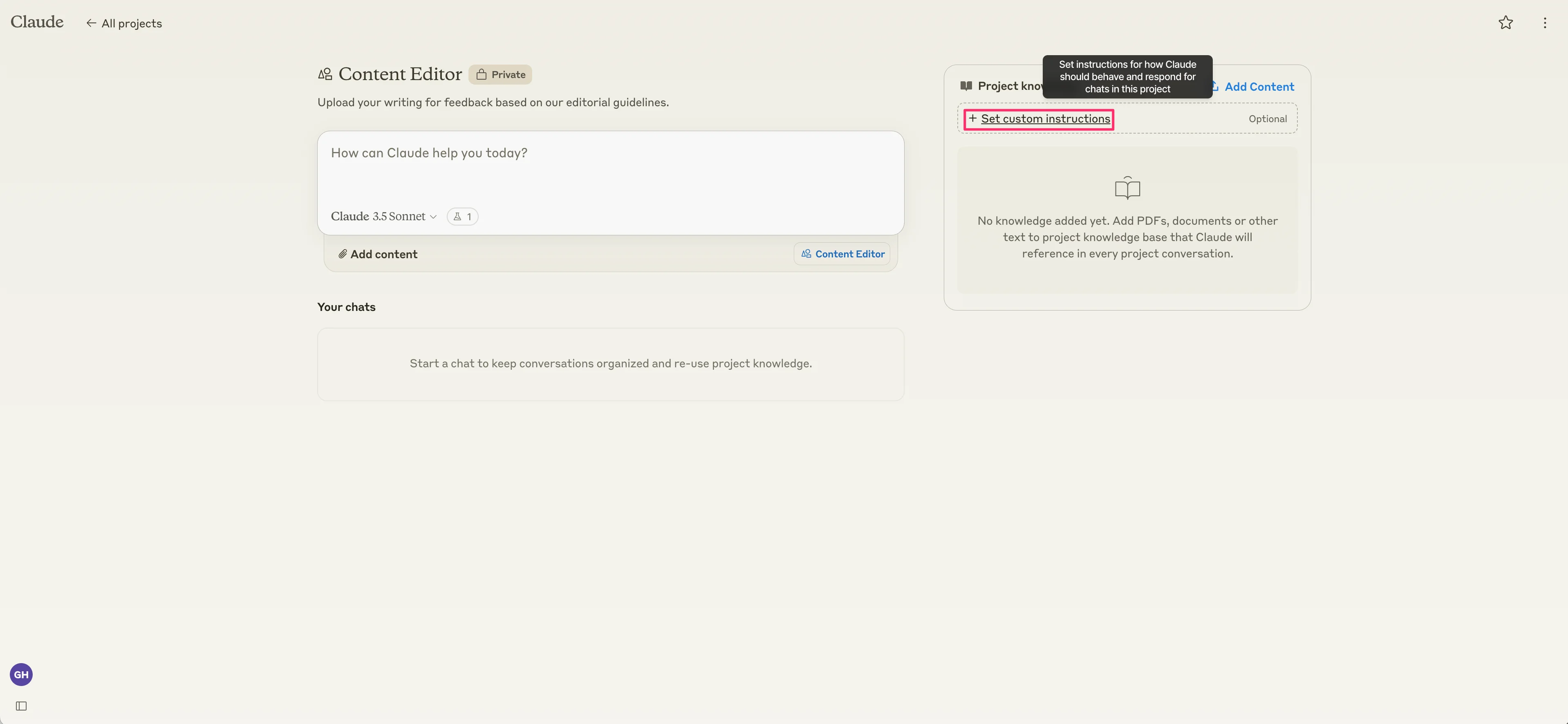Click the paperclip Add content icon
Screen dimensions: 1568x724
point(343,254)
